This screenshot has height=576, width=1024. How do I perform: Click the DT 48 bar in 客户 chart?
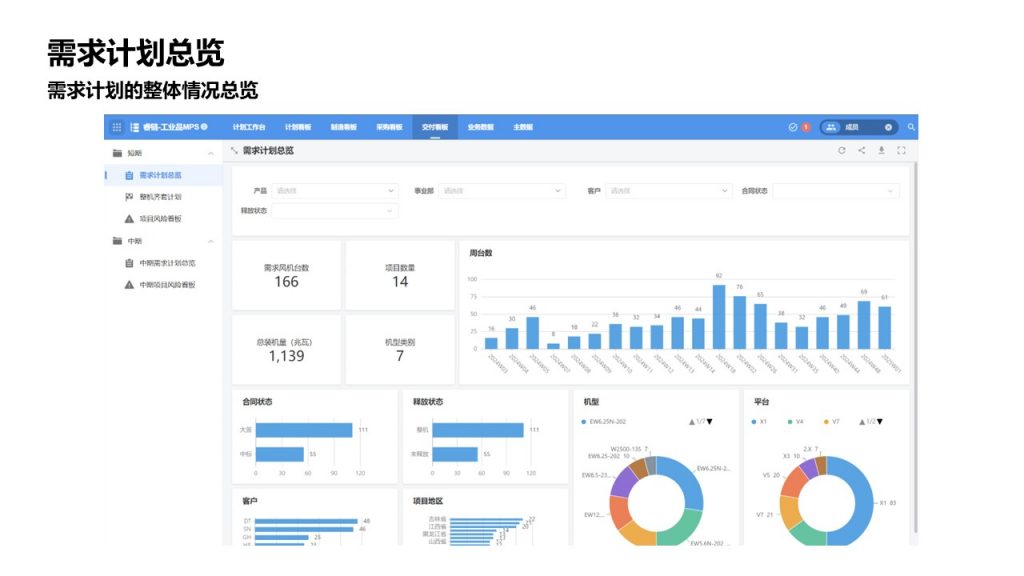[306, 521]
